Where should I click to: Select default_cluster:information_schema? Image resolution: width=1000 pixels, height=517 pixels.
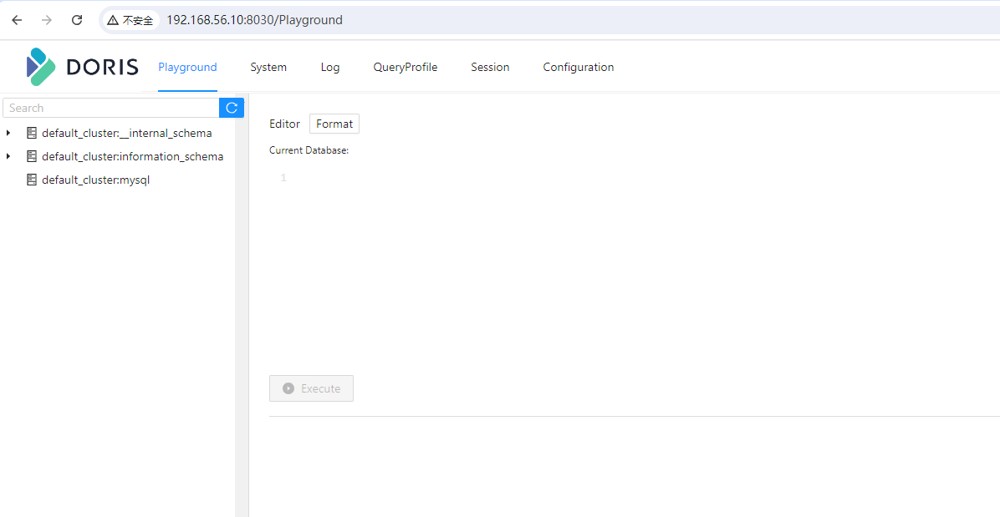(x=133, y=156)
